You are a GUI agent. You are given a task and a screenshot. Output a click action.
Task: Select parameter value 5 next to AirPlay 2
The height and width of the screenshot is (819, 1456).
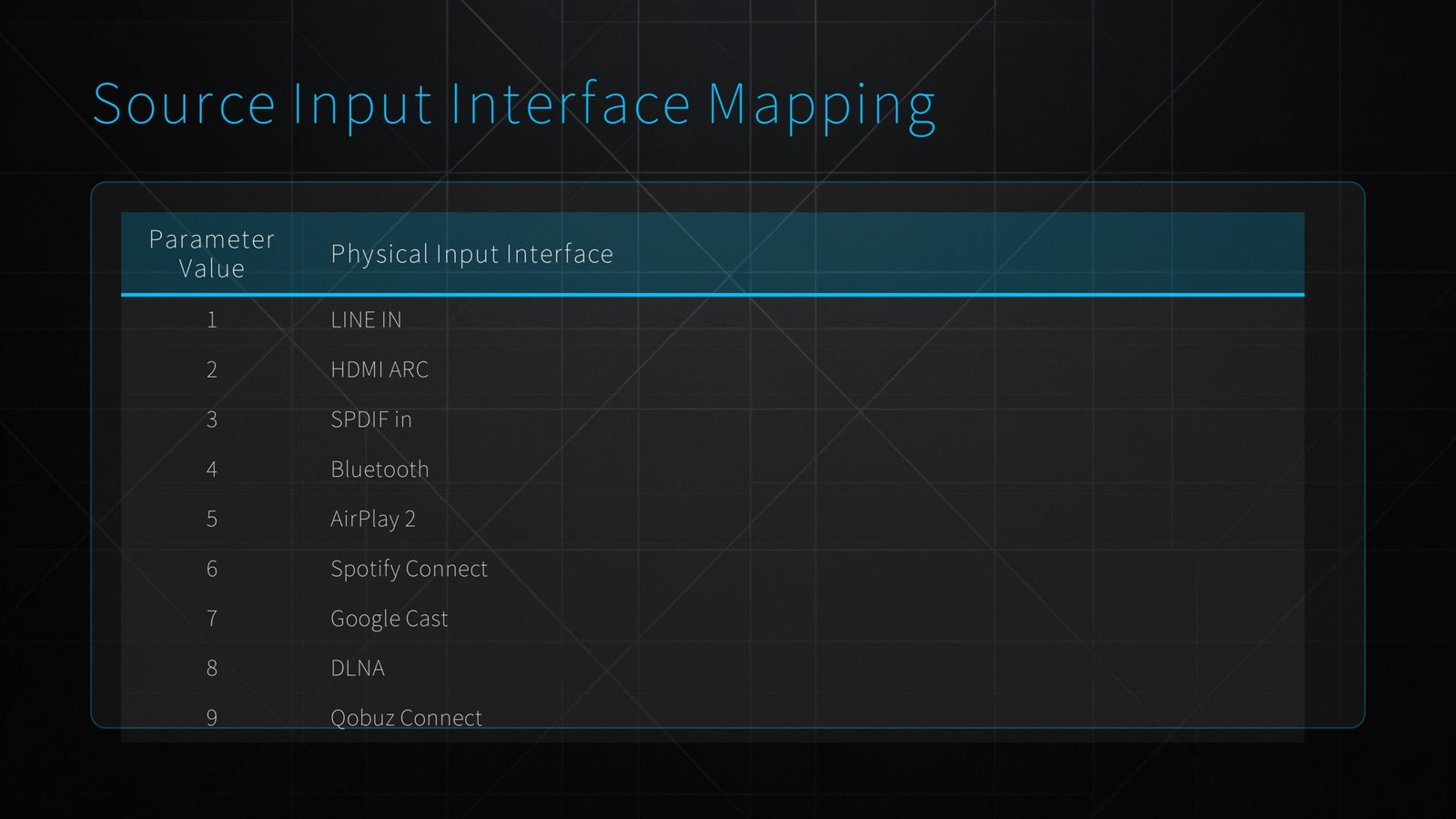[x=211, y=519]
